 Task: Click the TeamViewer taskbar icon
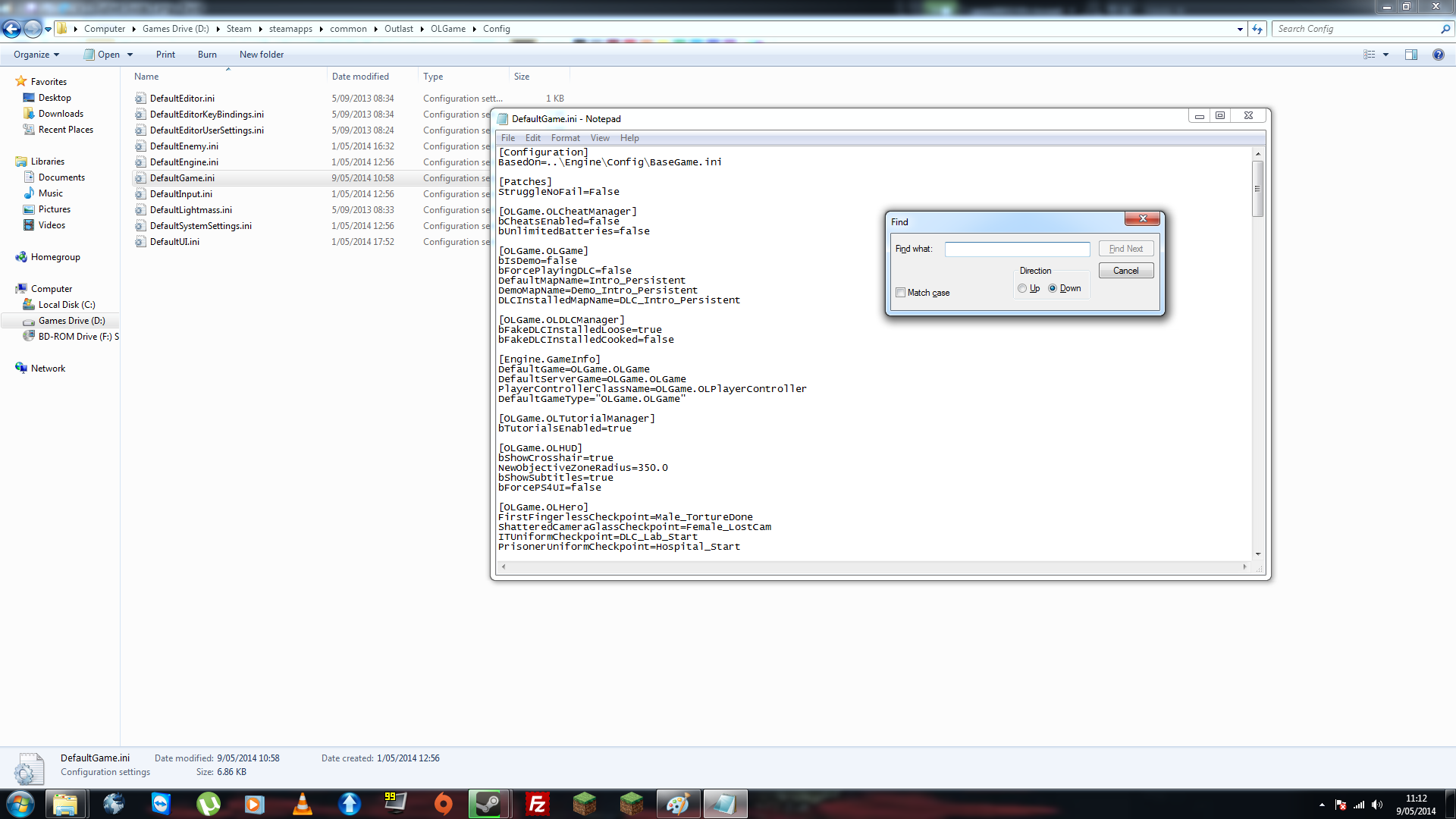[x=161, y=804]
